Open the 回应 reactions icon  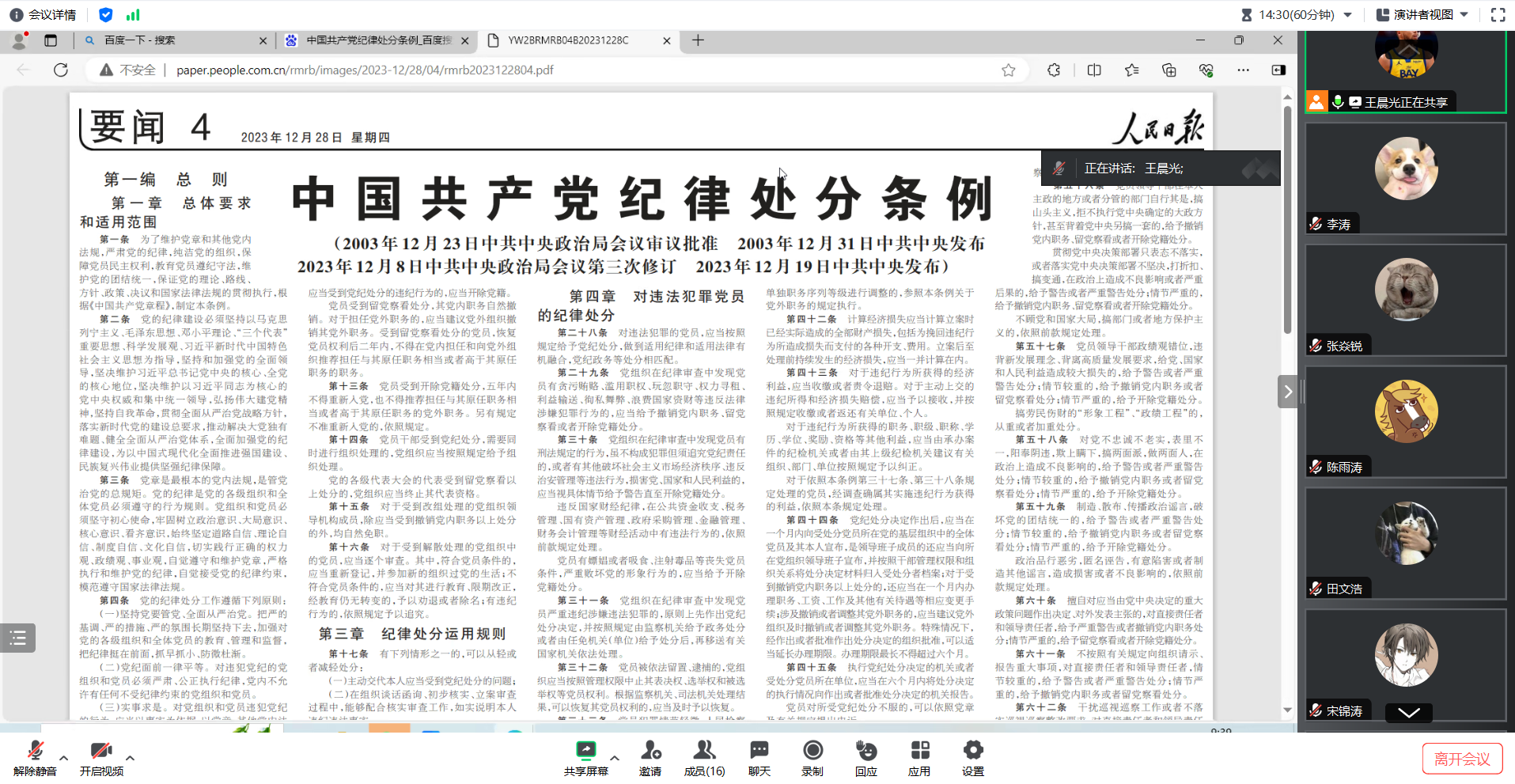pos(866,752)
